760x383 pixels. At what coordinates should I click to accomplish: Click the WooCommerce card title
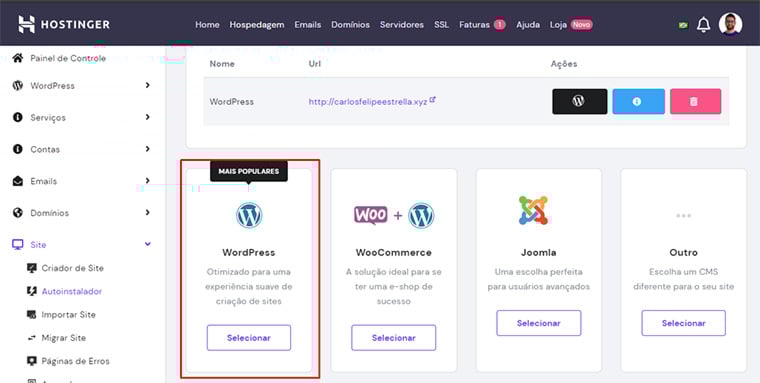[x=394, y=253]
